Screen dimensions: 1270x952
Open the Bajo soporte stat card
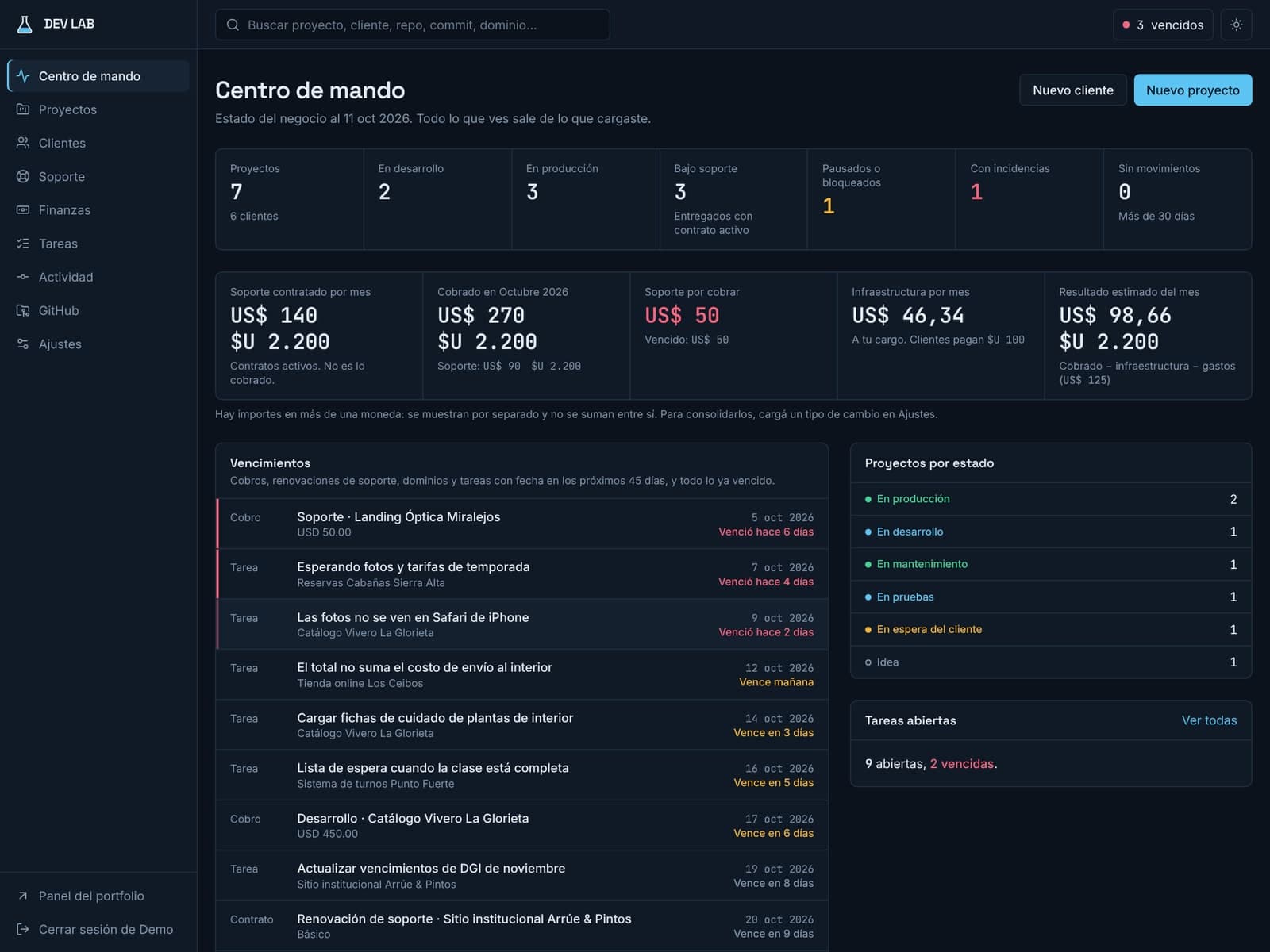click(733, 199)
